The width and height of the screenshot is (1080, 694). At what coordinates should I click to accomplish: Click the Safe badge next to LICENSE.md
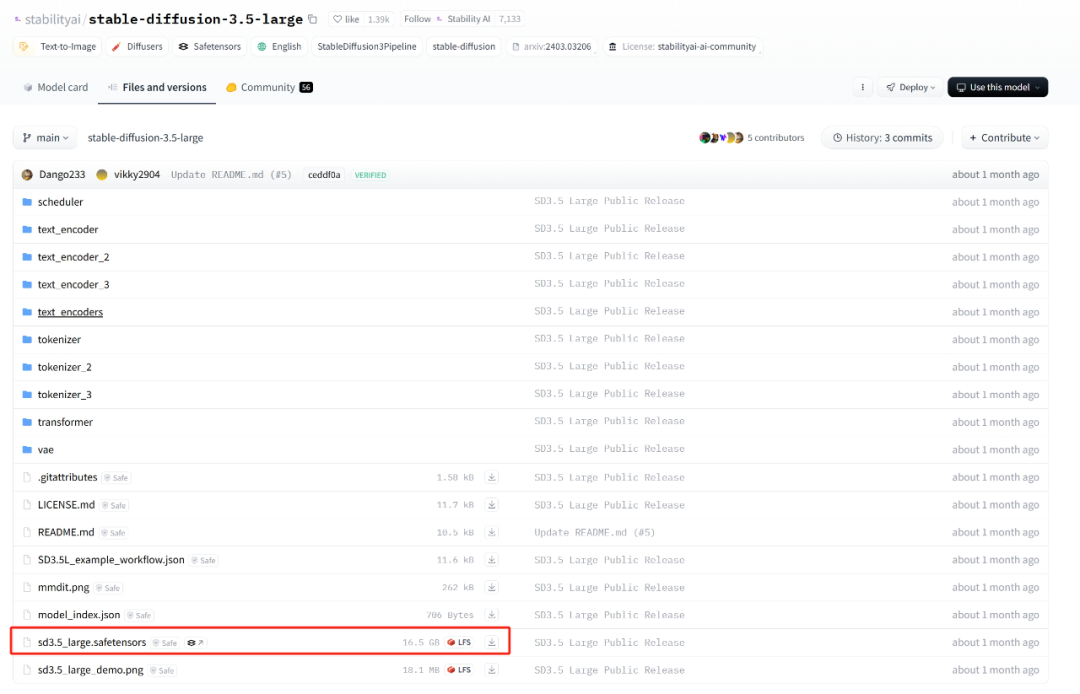115,506
